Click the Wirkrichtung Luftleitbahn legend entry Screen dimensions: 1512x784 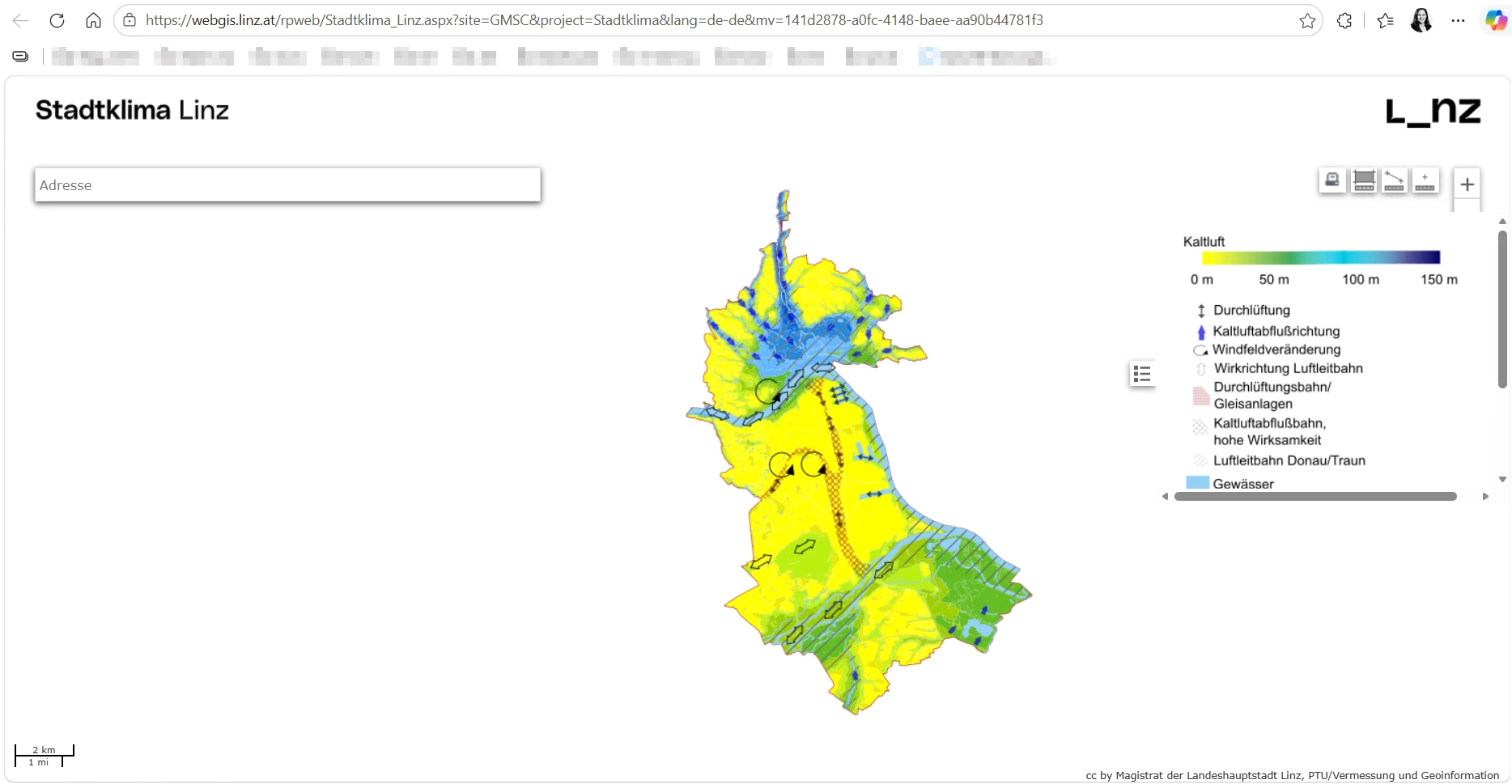[x=1289, y=369]
